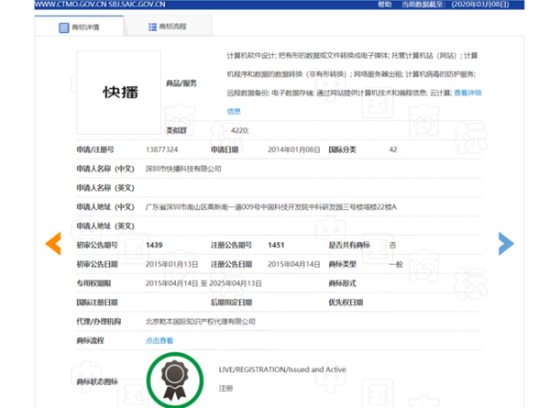The width and height of the screenshot is (550, 408).
Task: Click the LIVE/REGISTRATION status text
Action: coord(282,369)
